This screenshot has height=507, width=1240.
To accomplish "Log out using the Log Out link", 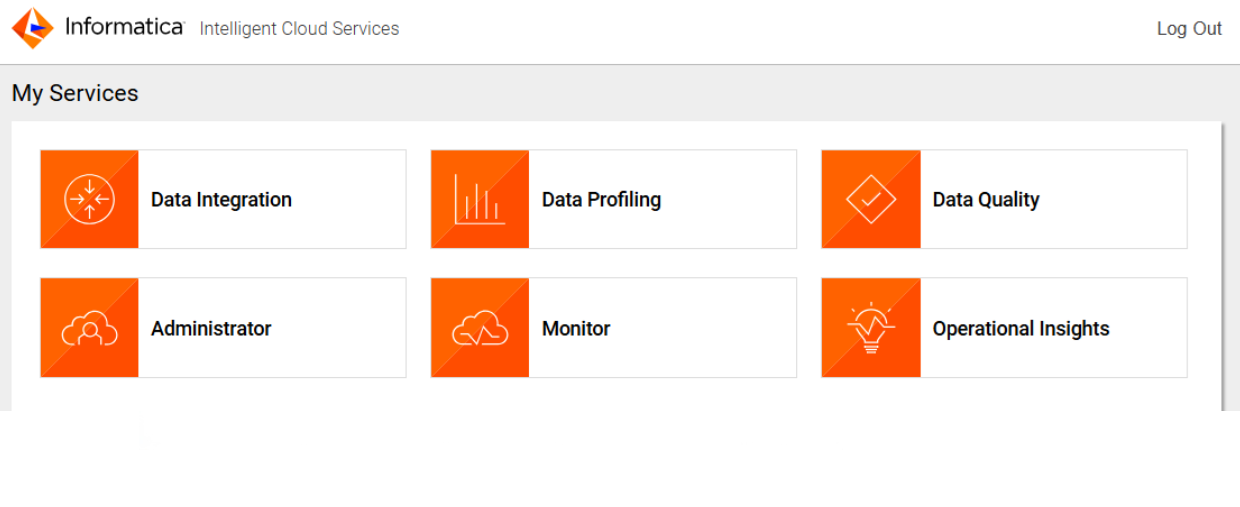I will click(x=1189, y=29).
